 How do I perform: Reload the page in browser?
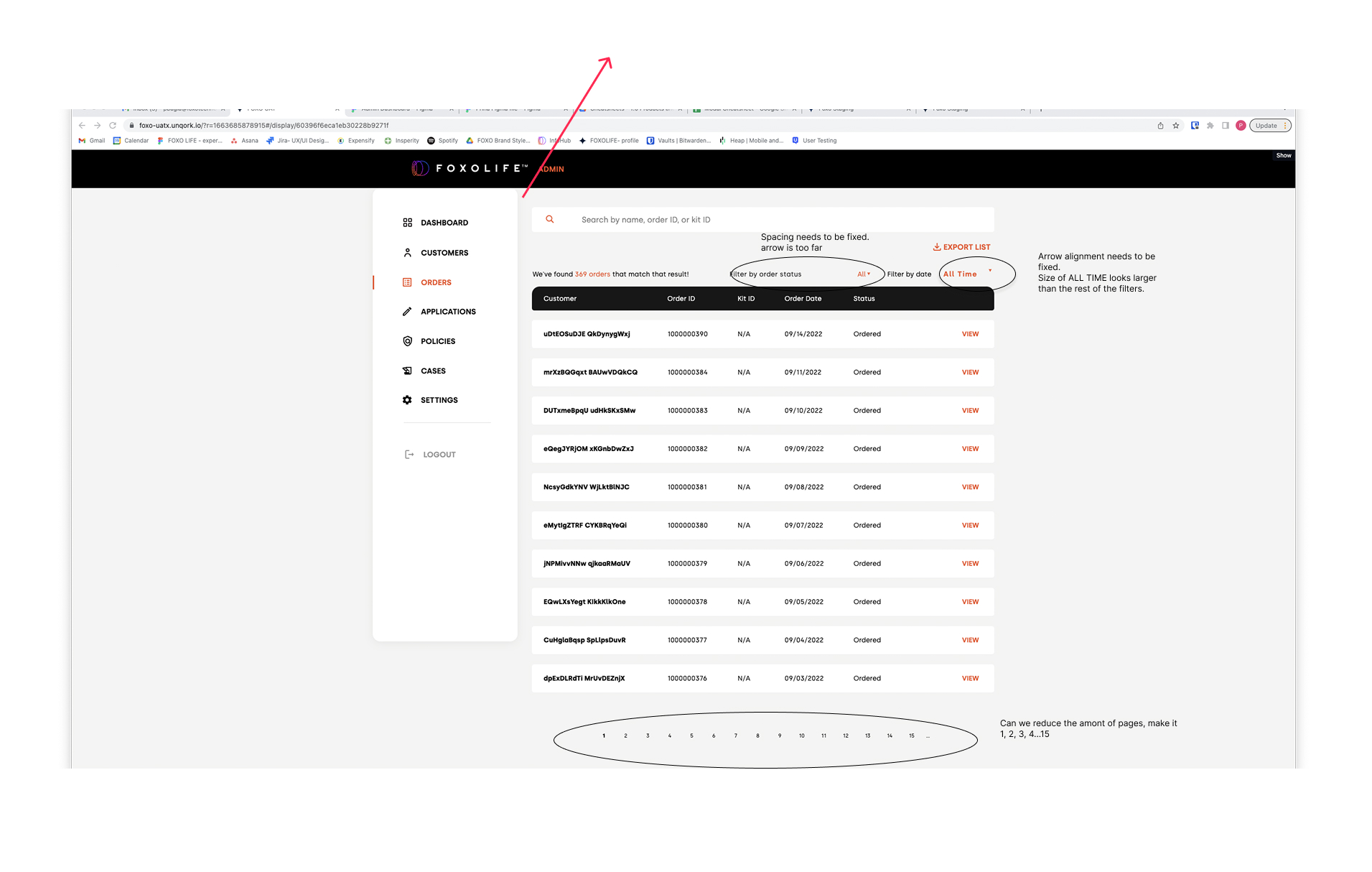(113, 126)
